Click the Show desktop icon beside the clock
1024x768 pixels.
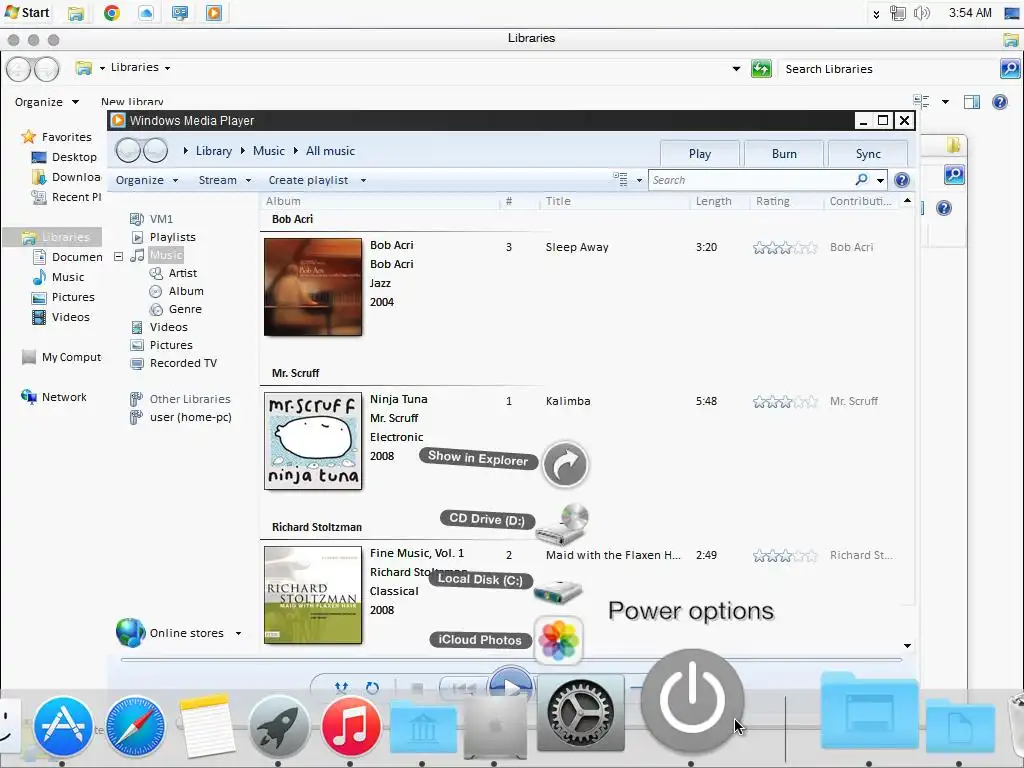click(x=1012, y=13)
